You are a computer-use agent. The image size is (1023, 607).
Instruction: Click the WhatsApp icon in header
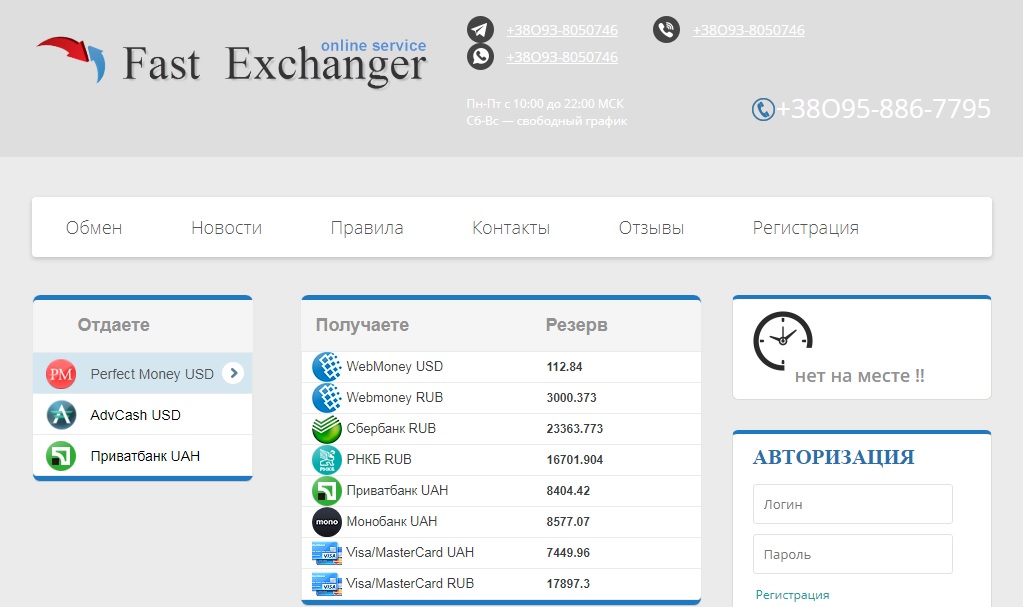481,56
